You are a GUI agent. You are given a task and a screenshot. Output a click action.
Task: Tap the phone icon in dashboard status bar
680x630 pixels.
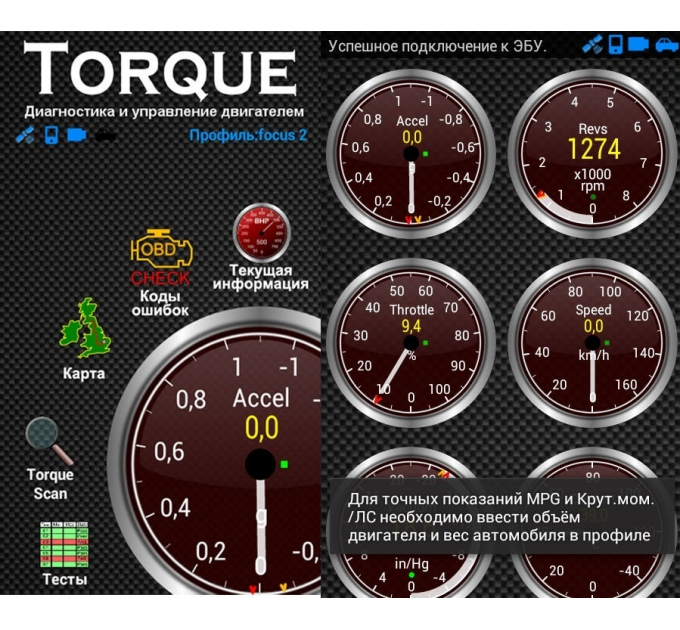coord(615,44)
